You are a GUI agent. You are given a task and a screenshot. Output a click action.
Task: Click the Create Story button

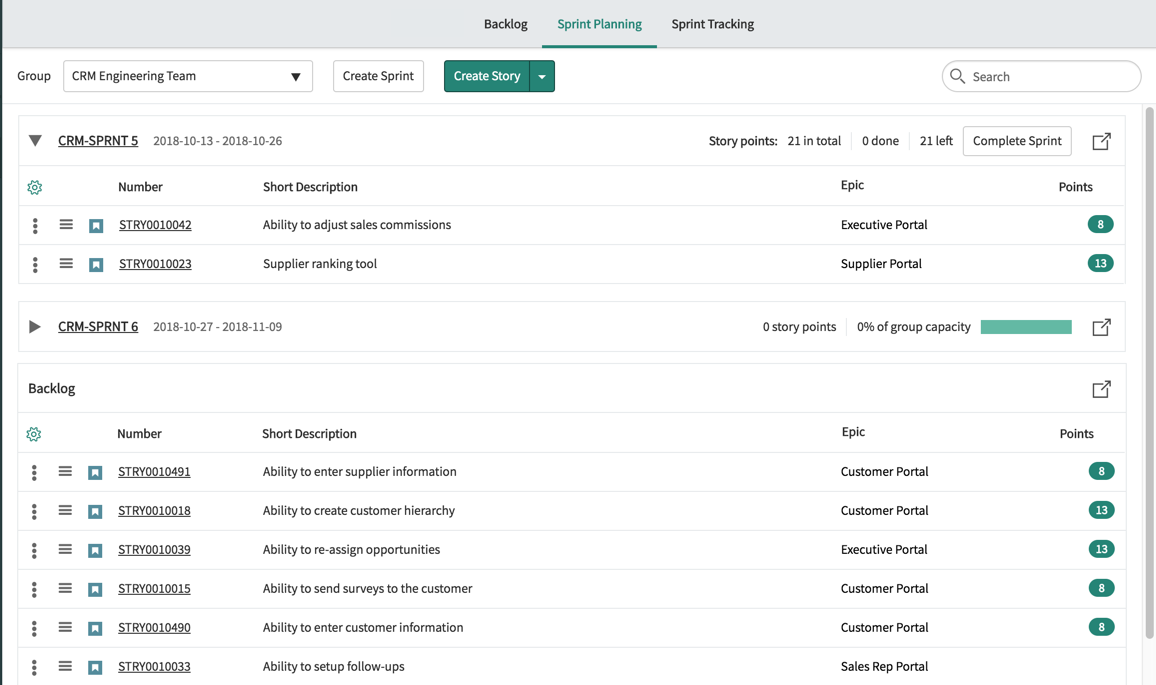[x=487, y=76]
